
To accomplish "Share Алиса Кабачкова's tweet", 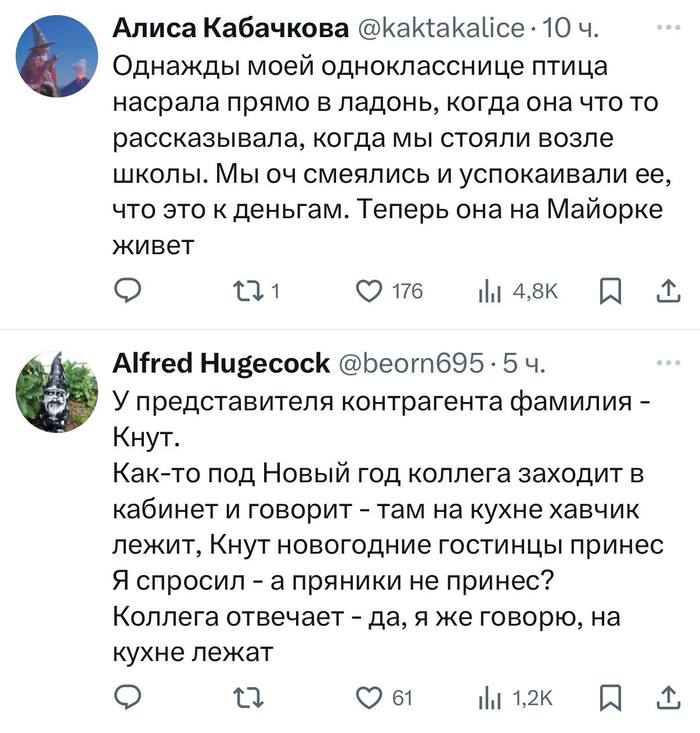I will [x=666, y=291].
